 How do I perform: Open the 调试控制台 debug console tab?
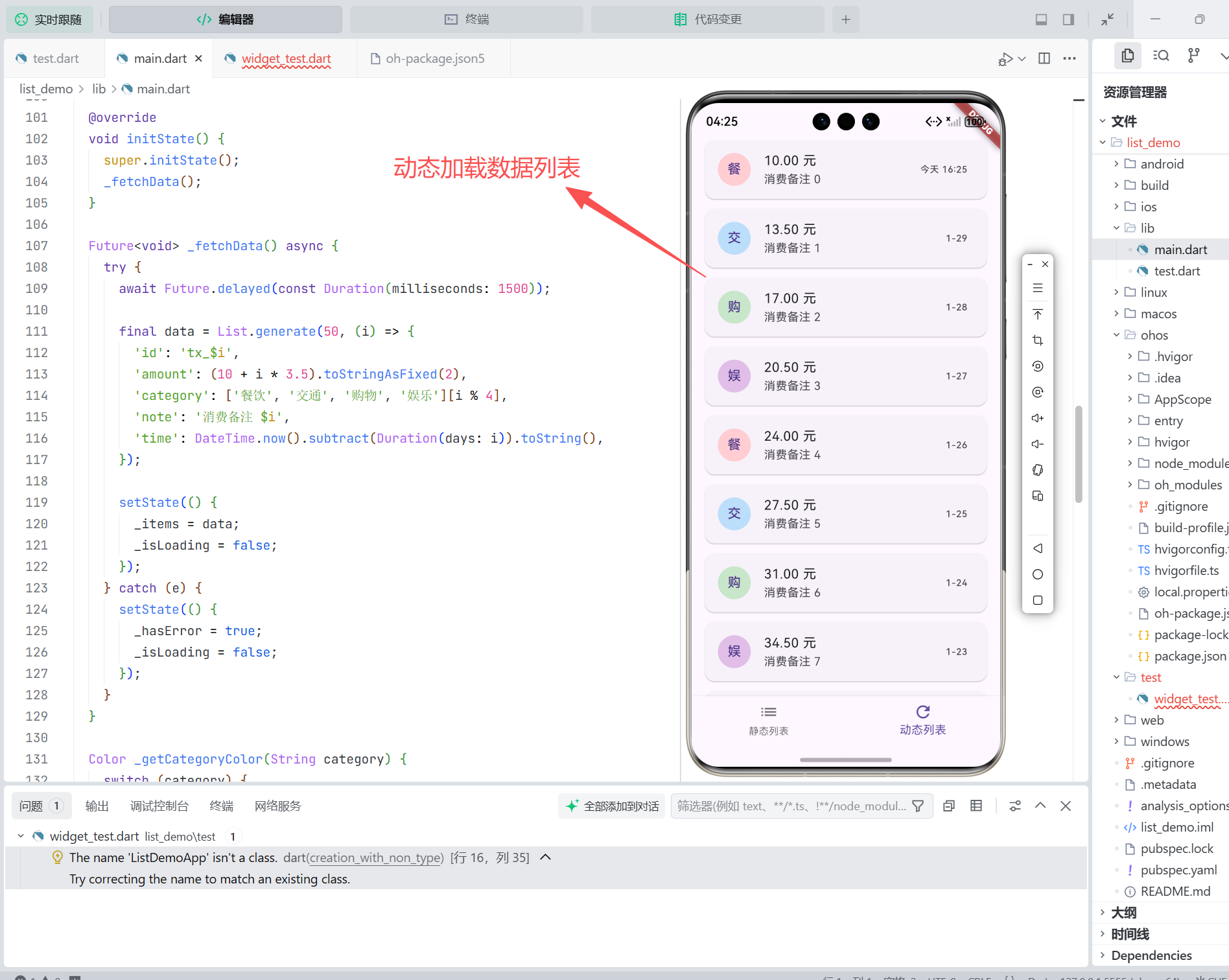click(159, 806)
